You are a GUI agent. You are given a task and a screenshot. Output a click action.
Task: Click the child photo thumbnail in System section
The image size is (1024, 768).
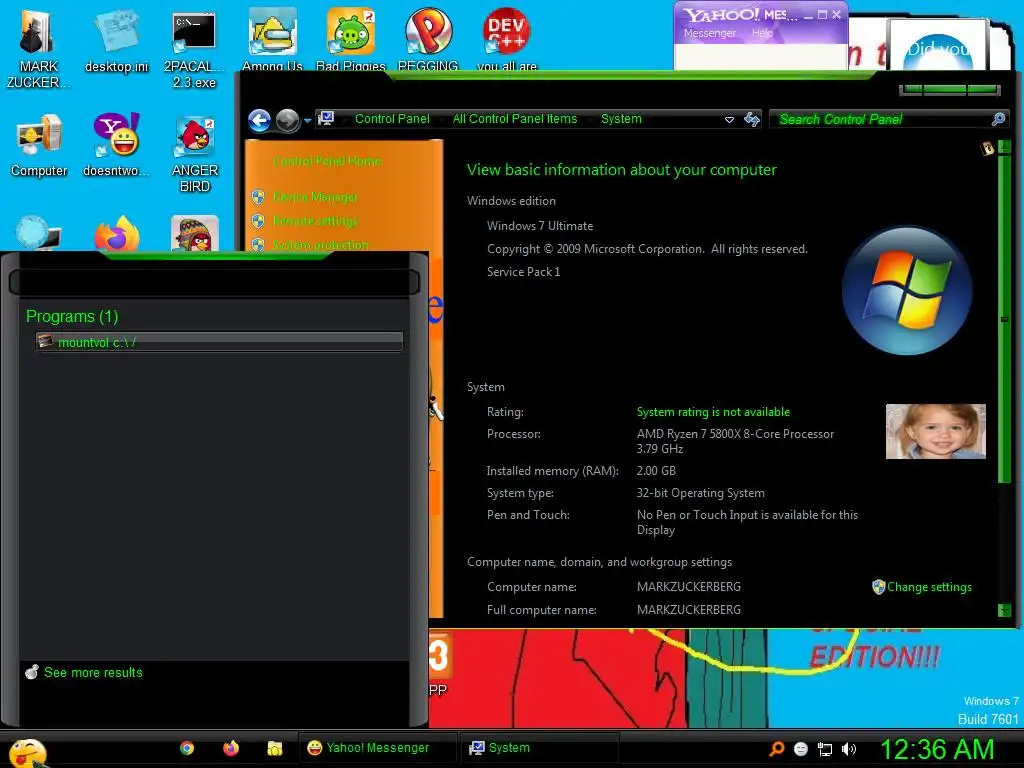(x=935, y=431)
